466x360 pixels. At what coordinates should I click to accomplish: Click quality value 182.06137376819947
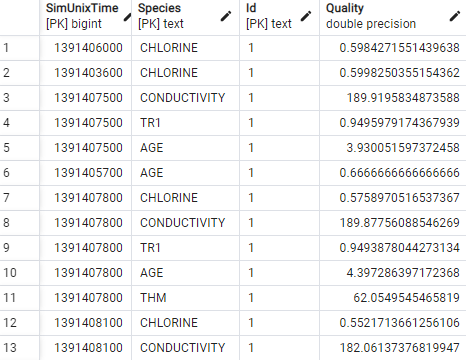[393, 348]
